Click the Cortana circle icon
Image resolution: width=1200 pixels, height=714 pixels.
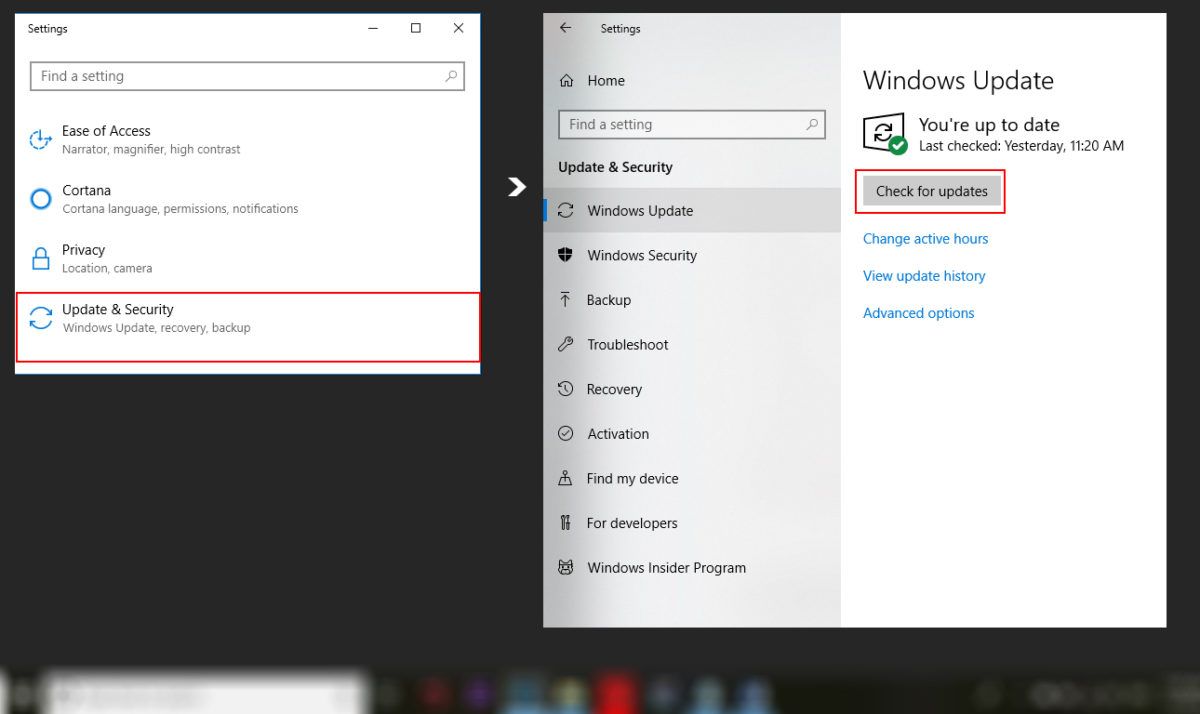click(x=40, y=199)
